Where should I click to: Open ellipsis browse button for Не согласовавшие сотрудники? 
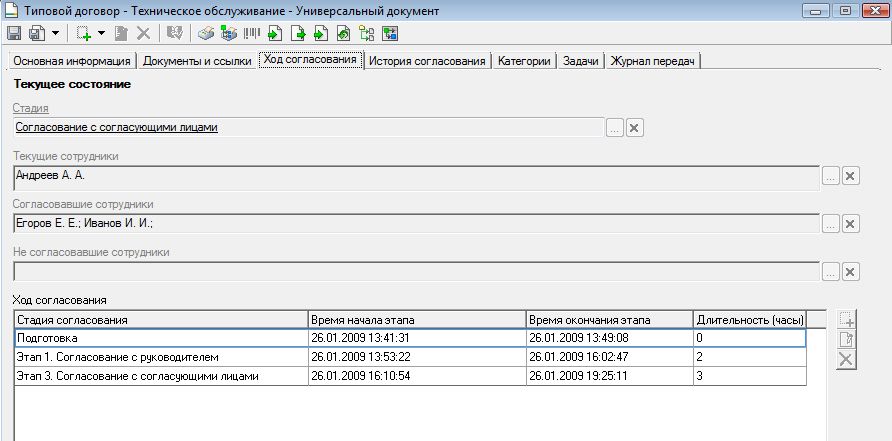(x=831, y=272)
